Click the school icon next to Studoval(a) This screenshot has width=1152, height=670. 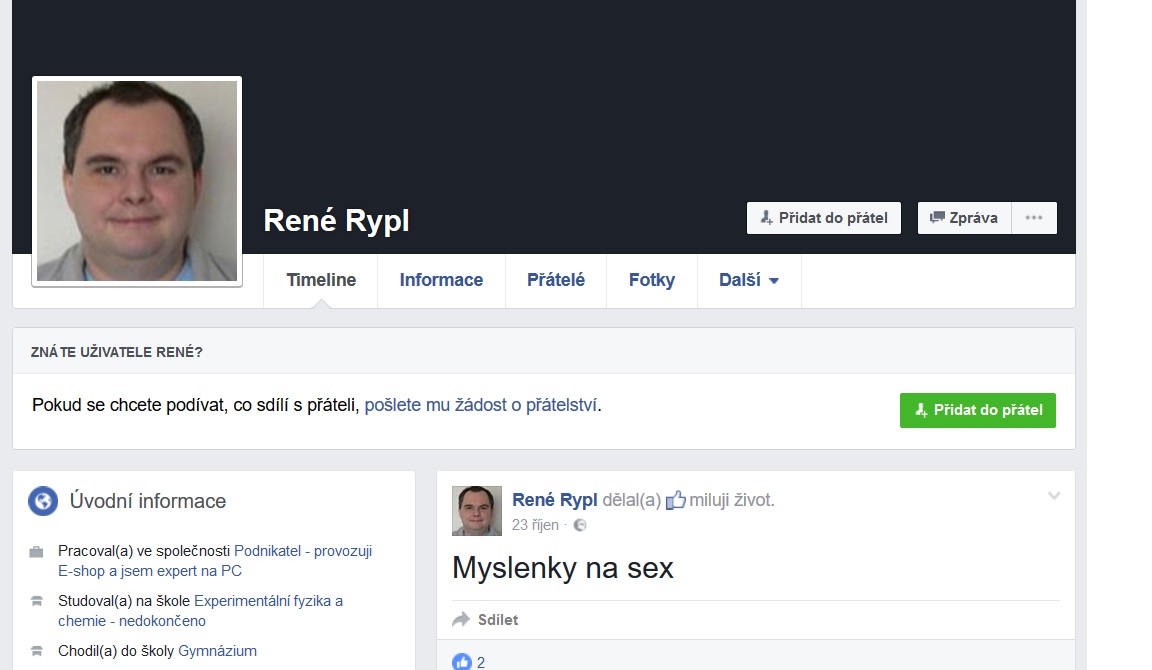(x=37, y=601)
